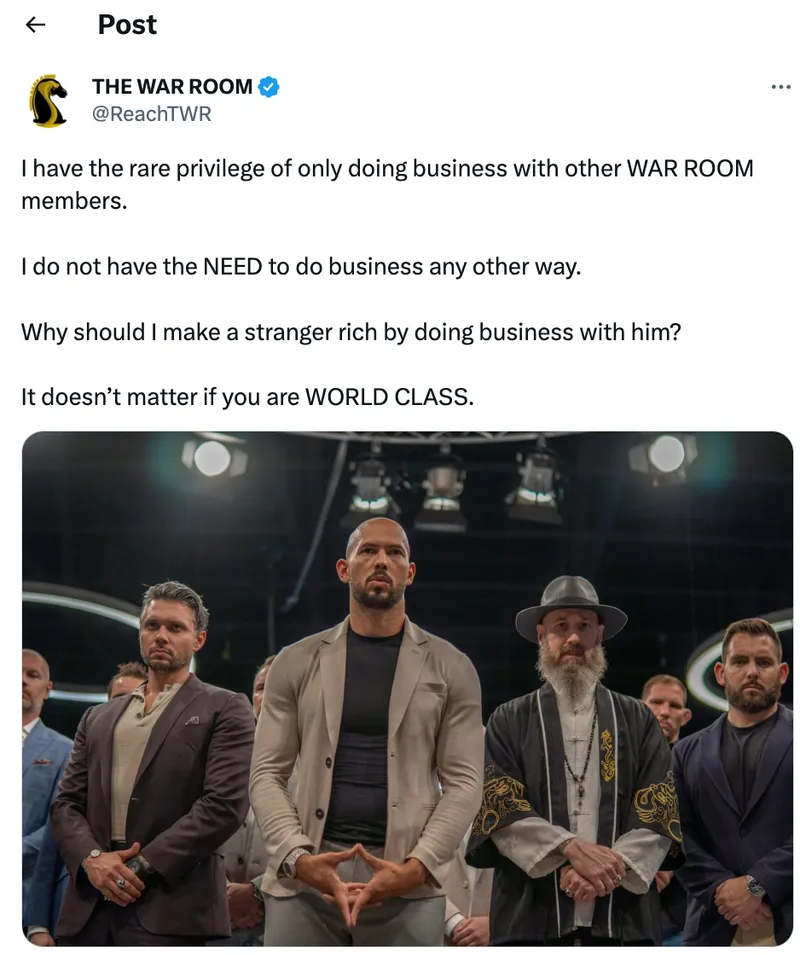Open the three-dot more options menu
This screenshot has width=800, height=955.
pyautogui.click(x=780, y=87)
